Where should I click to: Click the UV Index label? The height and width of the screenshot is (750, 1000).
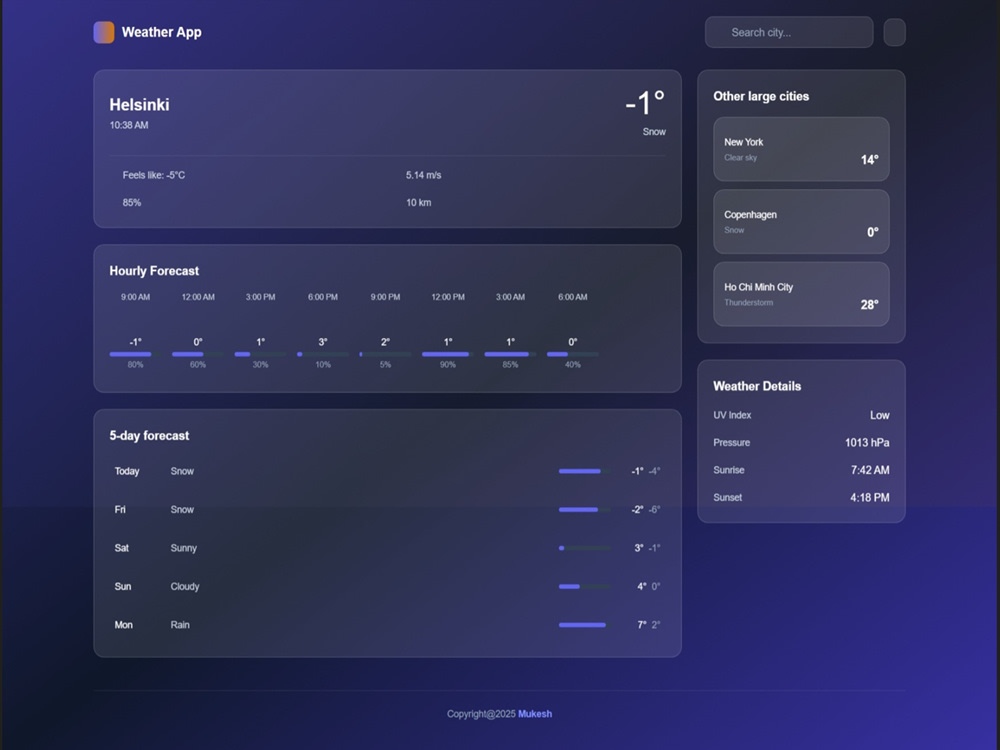point(732,415)
